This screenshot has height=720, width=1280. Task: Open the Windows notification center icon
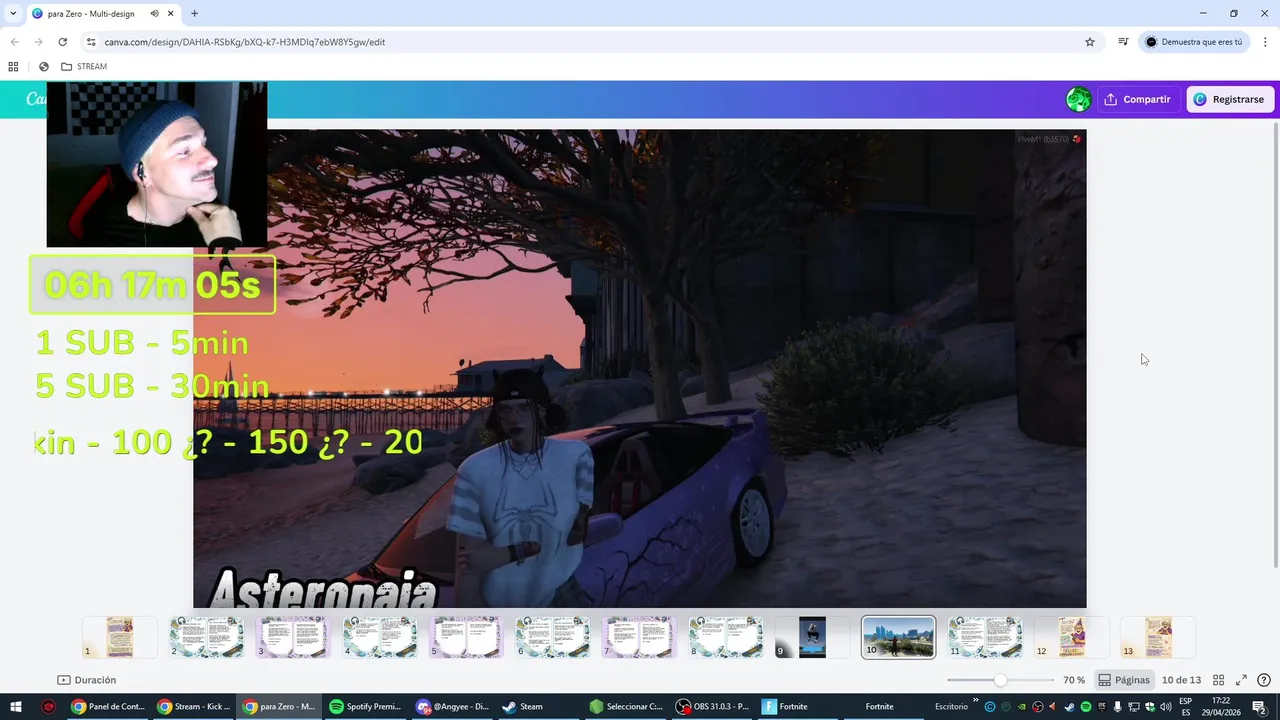point(1259,707)
